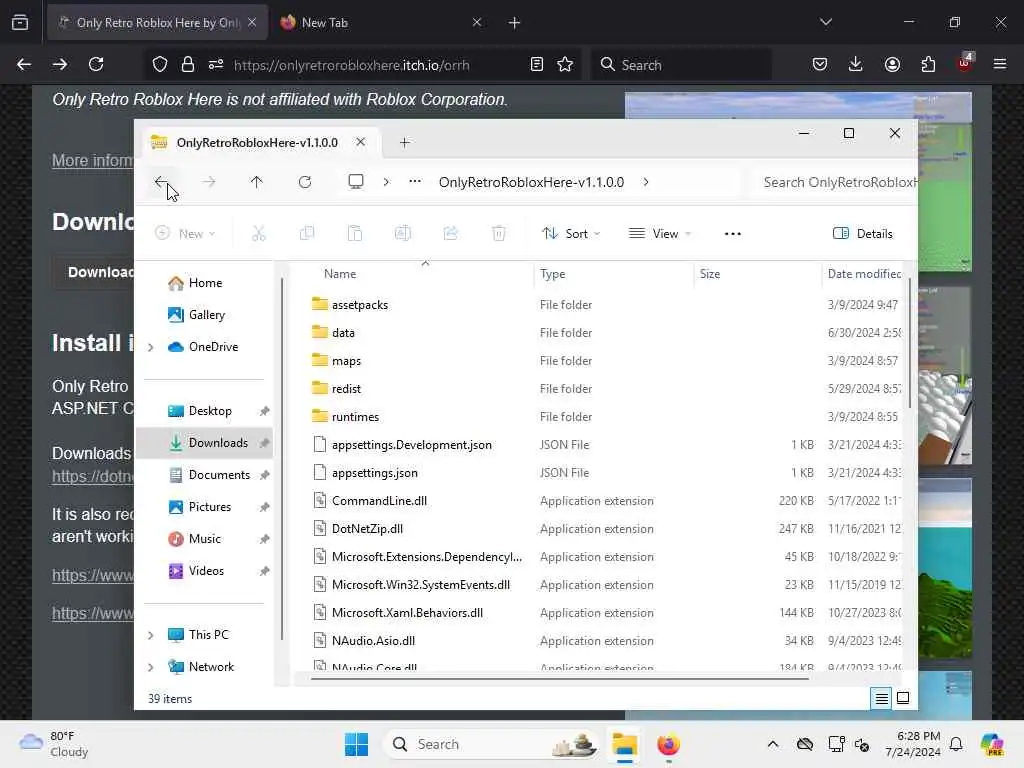Select the CommandLine.dll file

[x=379, y=501]
